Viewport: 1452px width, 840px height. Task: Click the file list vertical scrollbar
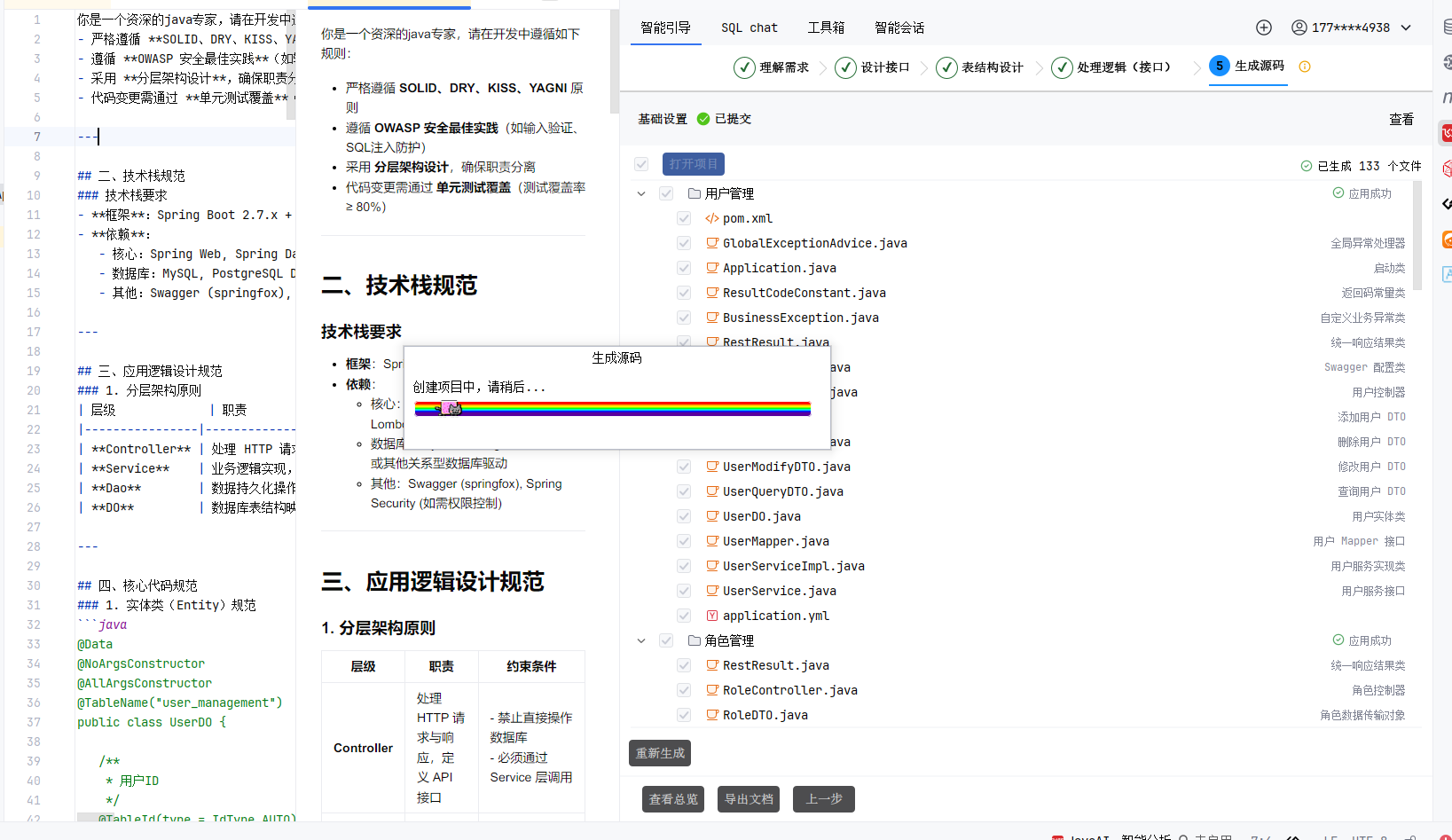[x=1417, y=235]
